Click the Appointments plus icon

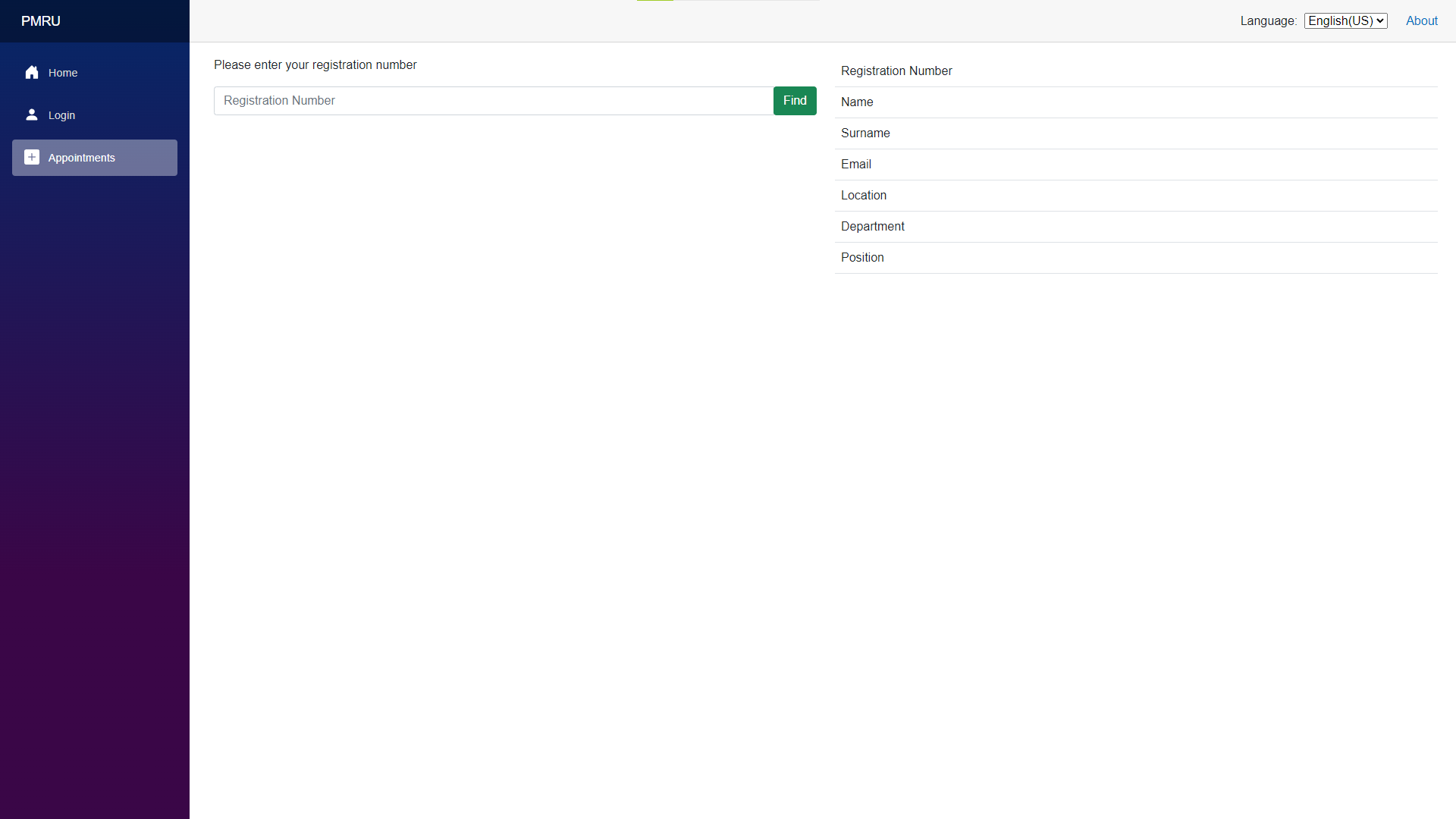(x=32, y=158)
